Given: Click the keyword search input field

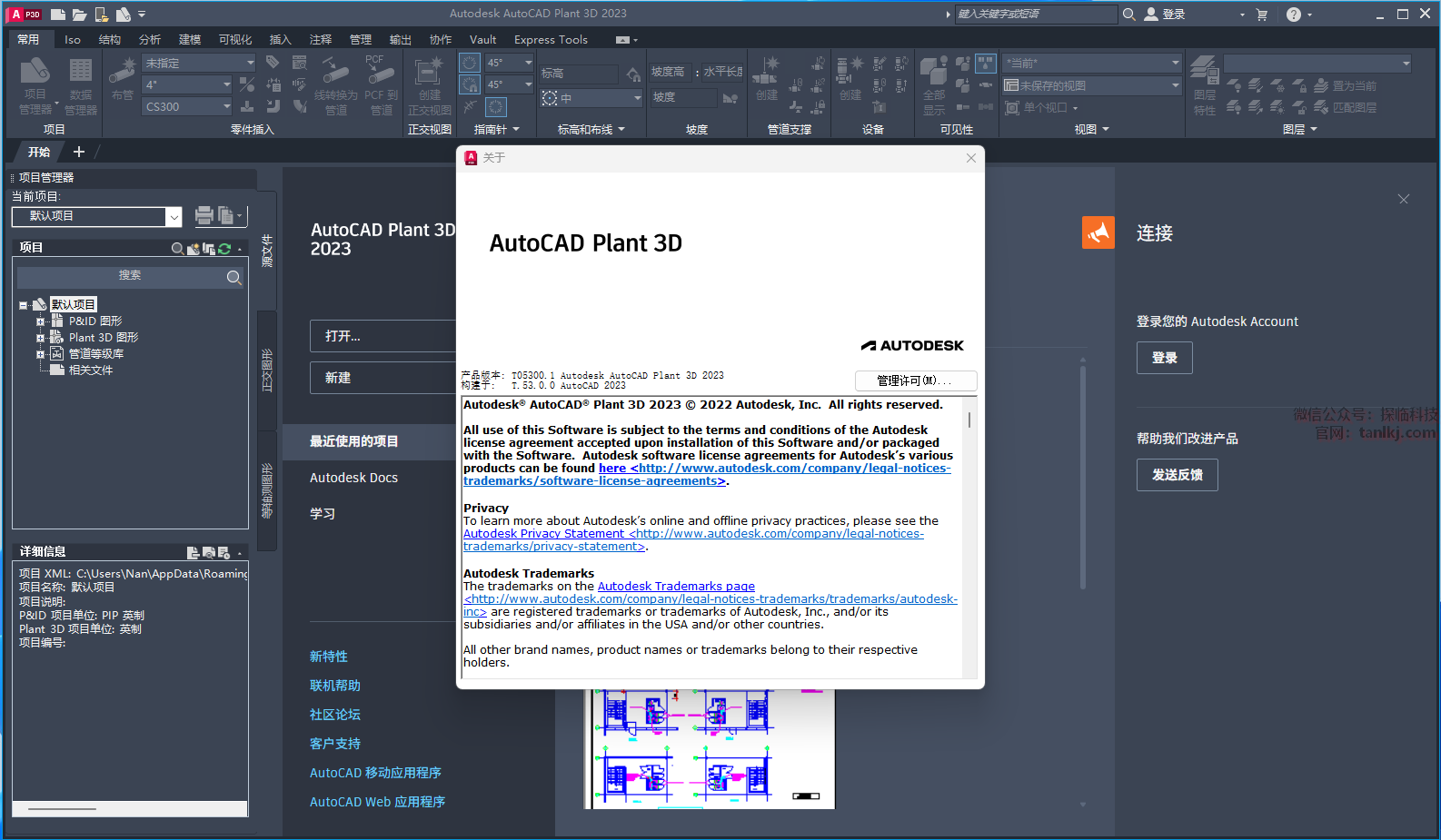Looking at the screenshot, I should pyautogui.click(x=1036, y=14).
